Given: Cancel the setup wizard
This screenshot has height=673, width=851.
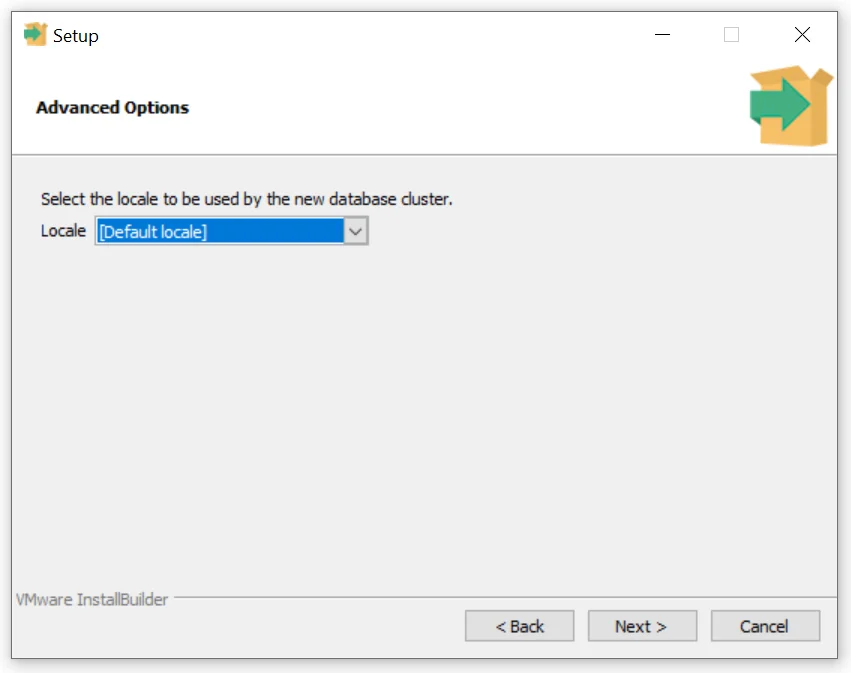Looking at the screenshot, I should (765, 626).
